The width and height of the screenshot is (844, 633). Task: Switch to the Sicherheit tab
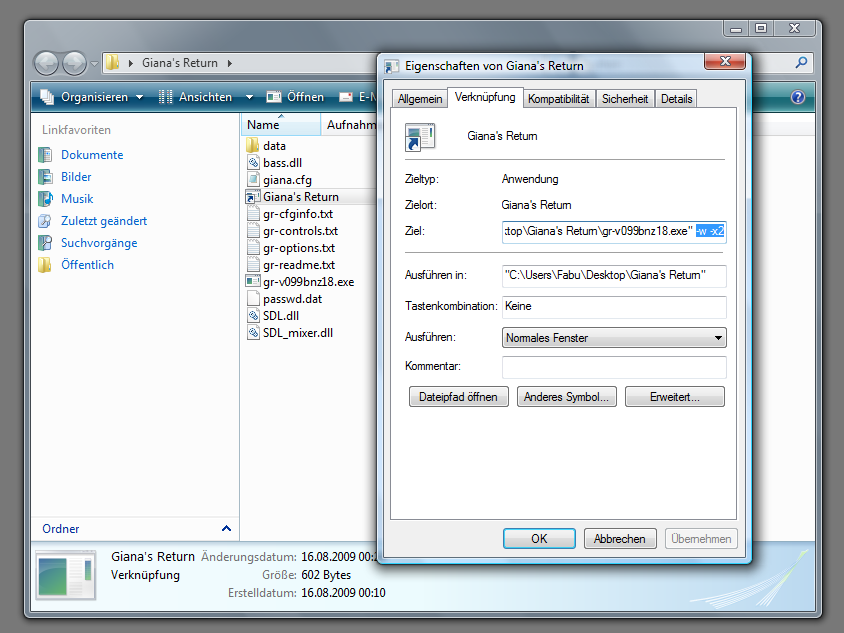(625, 99)
